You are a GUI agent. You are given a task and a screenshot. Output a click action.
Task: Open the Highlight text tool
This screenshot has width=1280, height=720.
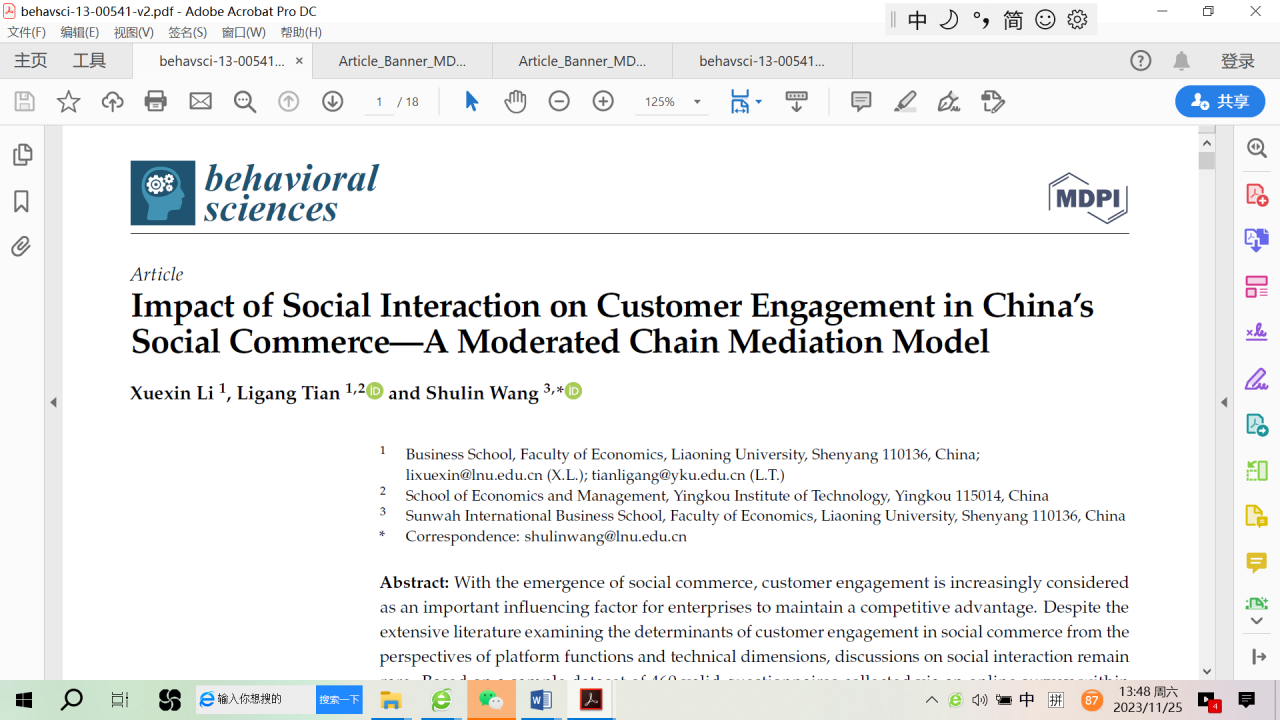(905, 101)
